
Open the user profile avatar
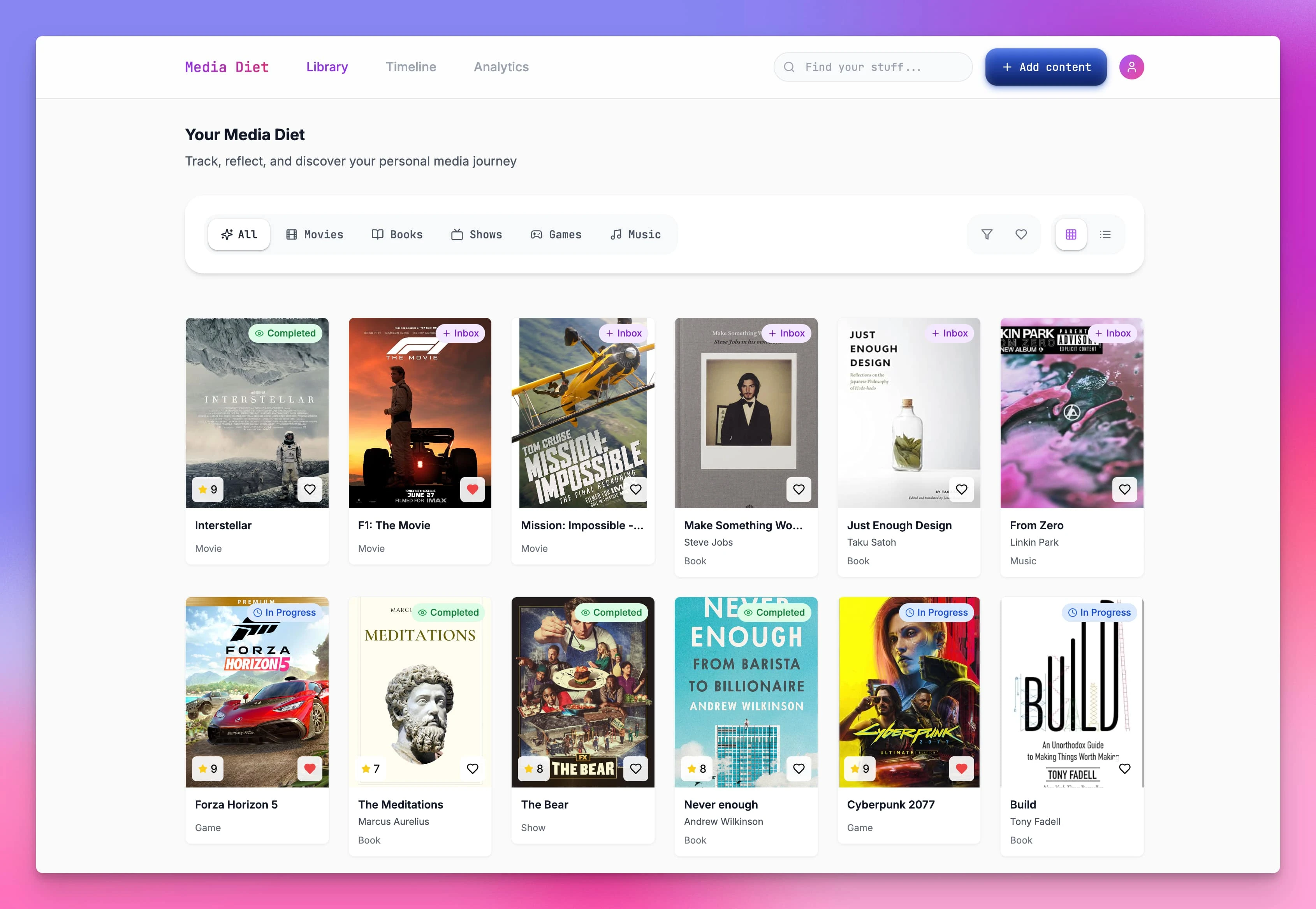point(1131,67)
